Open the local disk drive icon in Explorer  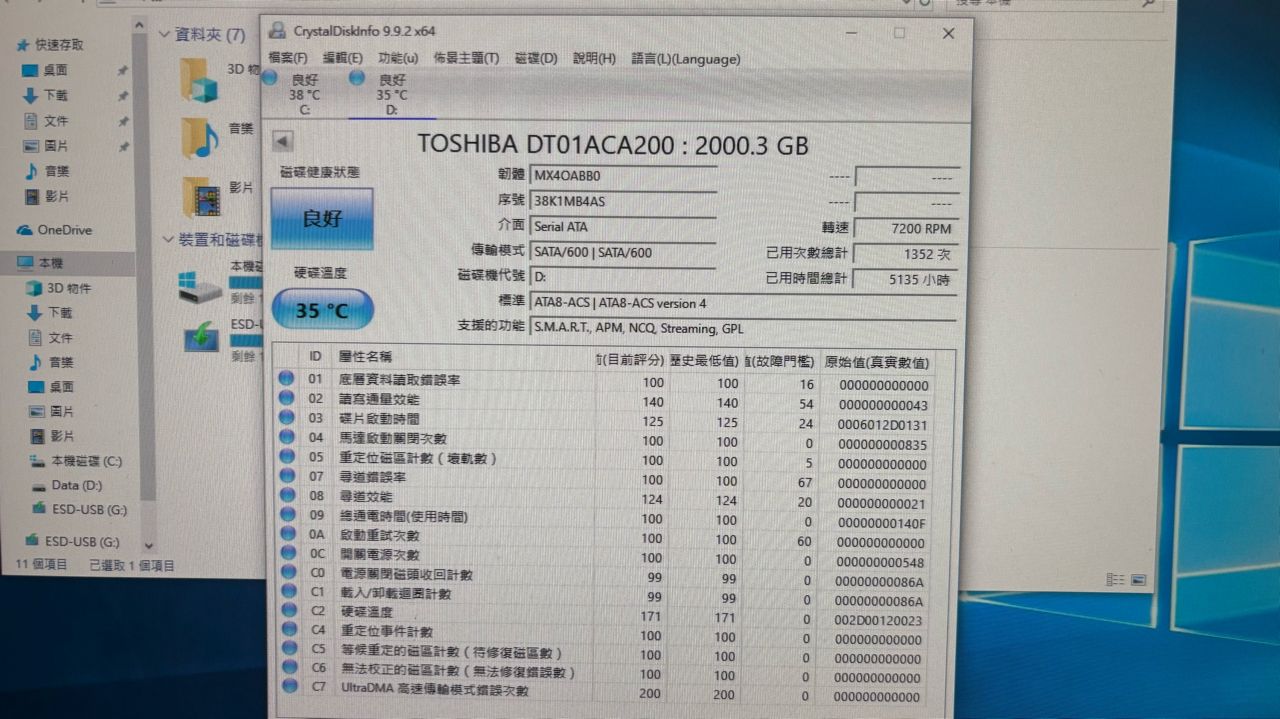click(x=200, y=287)
